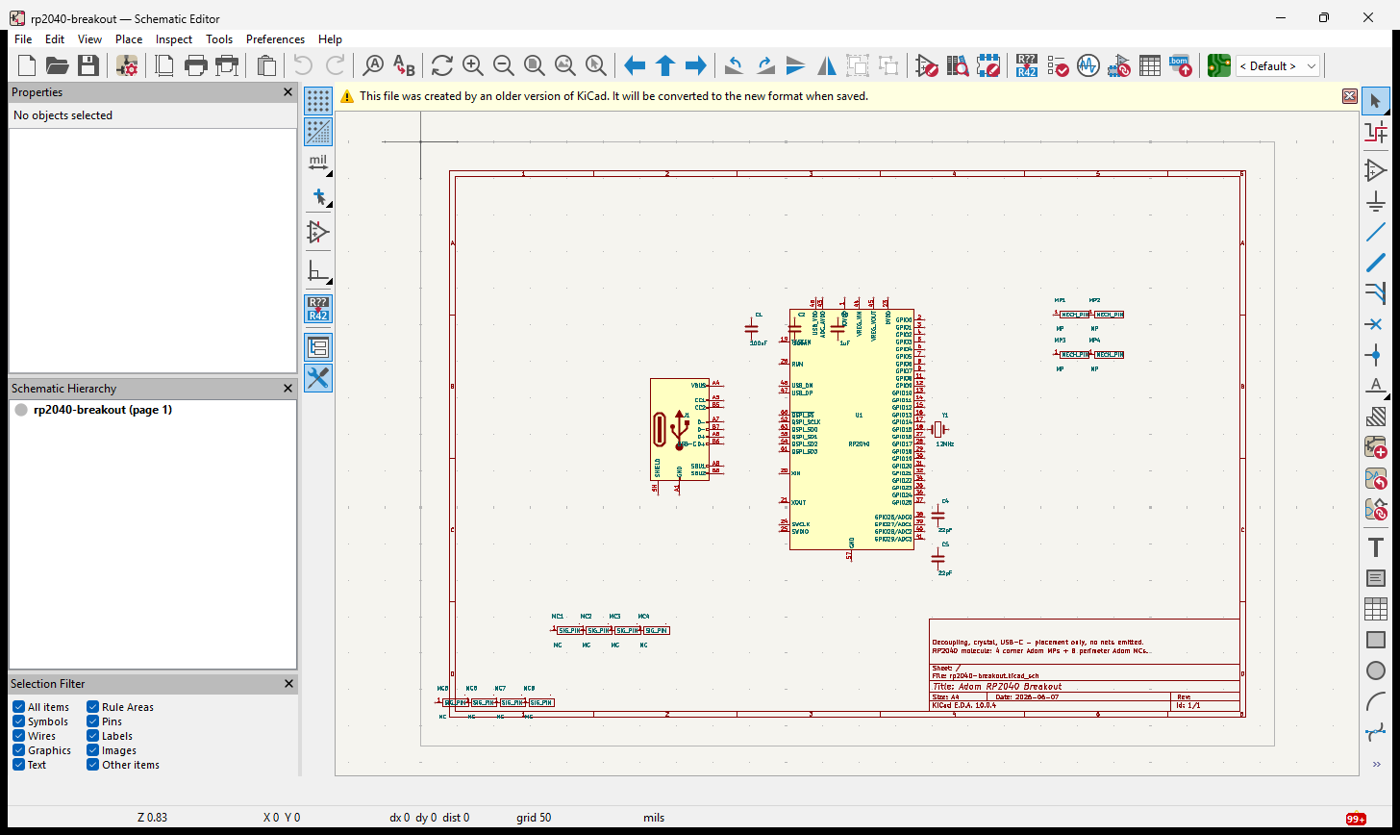The height and width of the screenshot is (835, 1400).
Task: Toggle the All items filter checkbox
Action: (19, 707)
